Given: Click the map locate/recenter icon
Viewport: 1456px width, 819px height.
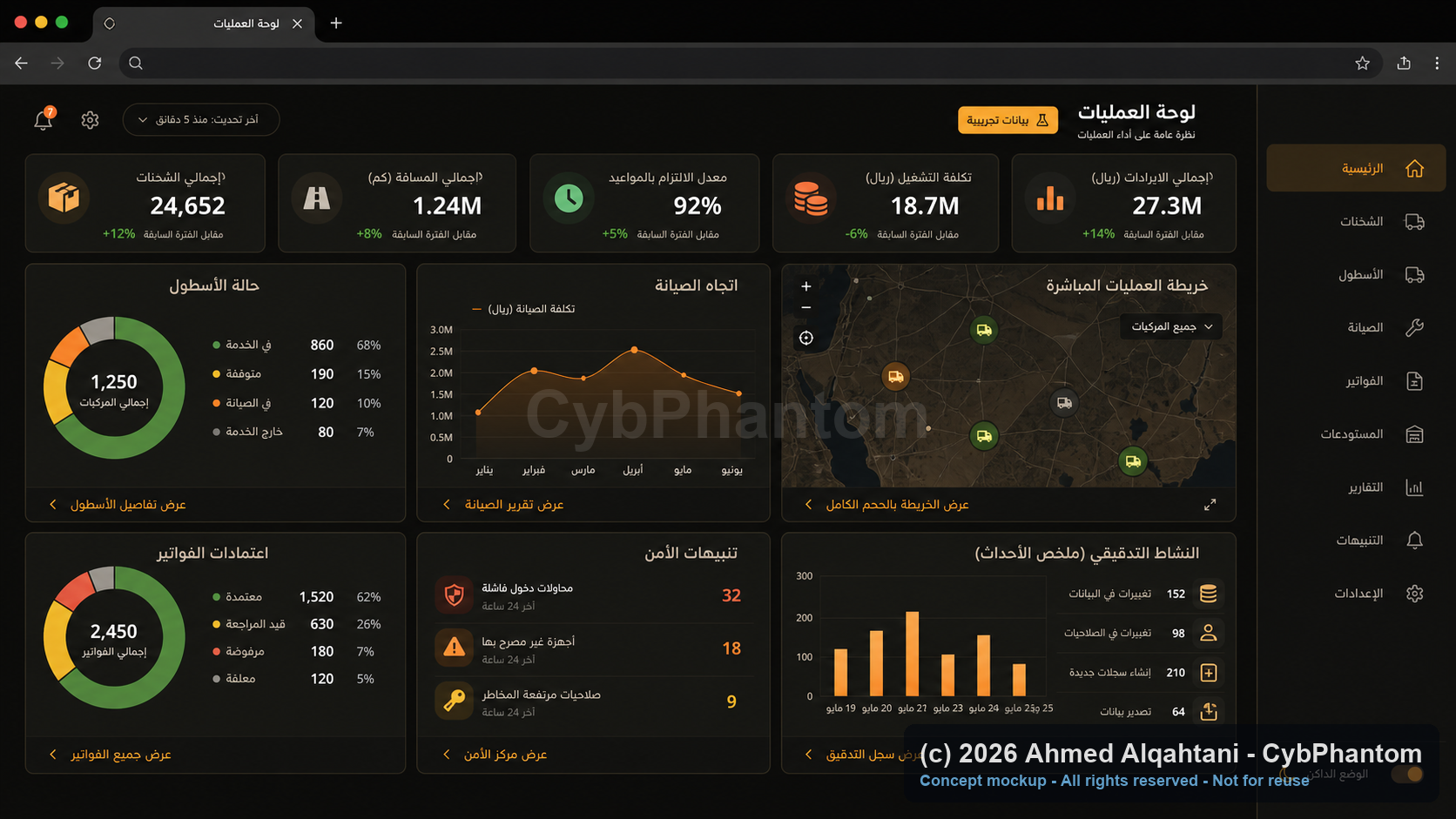Looking at the screenshot, I should pyautogui.click(x=806, y=338).
